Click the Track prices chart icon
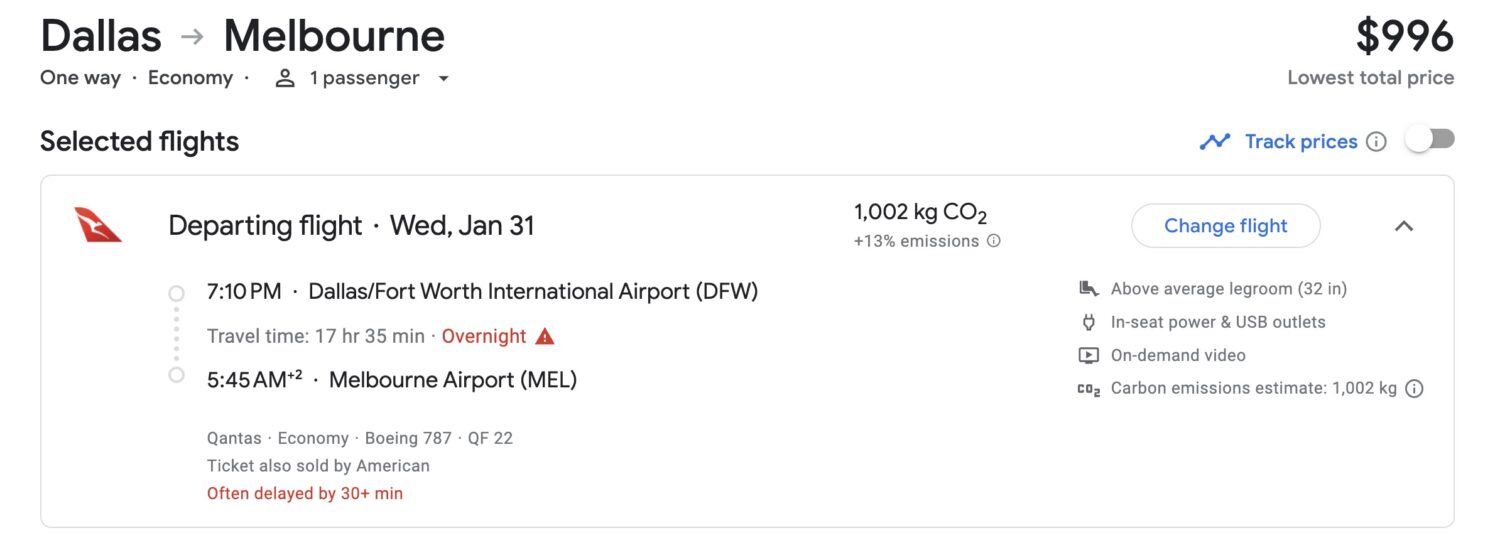Viewport: 1500px width, 560px height. coord(1214,142)
